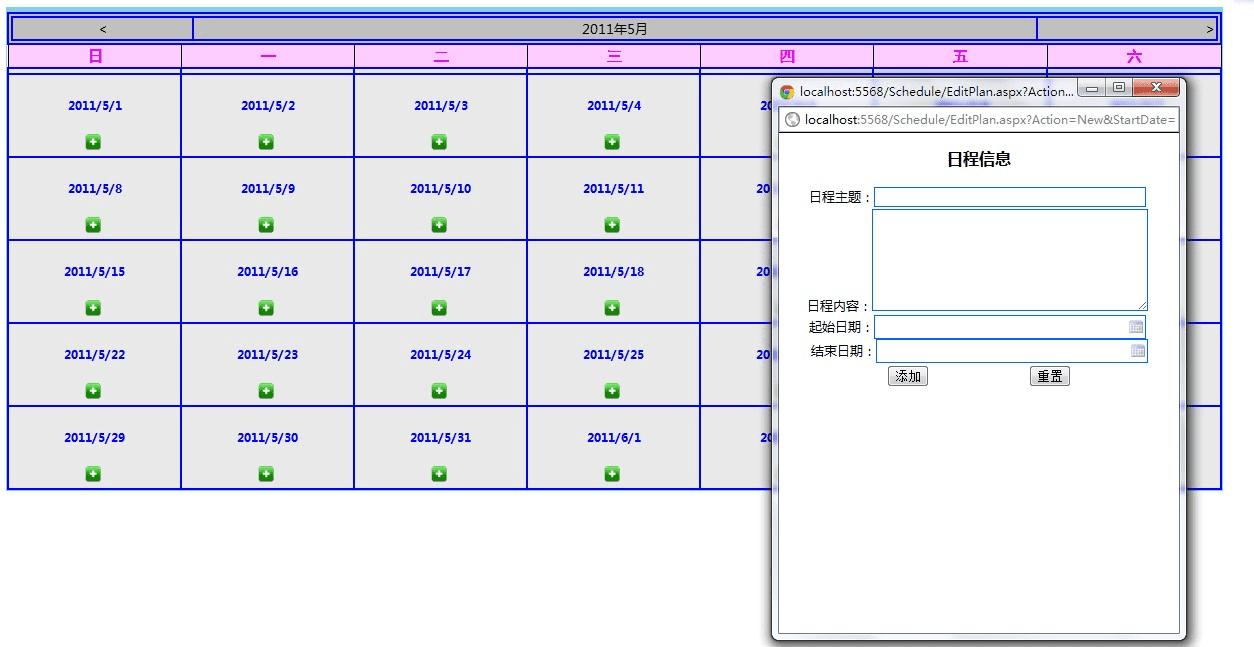Screen dimensions: 1254x647
Task: Open the calendar picker for 起始日期
Action: click(1136, 326)
